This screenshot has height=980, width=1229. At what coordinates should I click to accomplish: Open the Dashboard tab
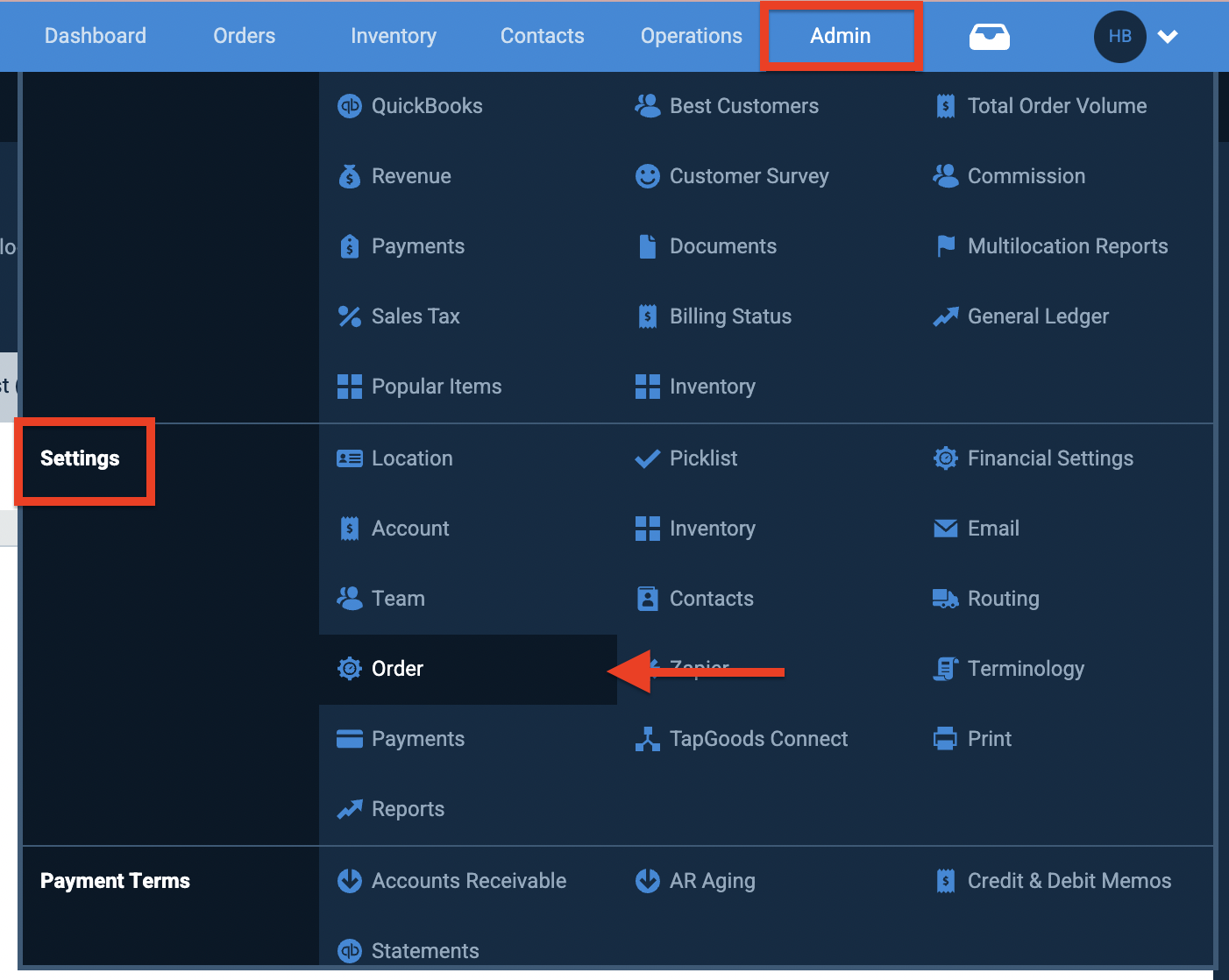point(96,36)
